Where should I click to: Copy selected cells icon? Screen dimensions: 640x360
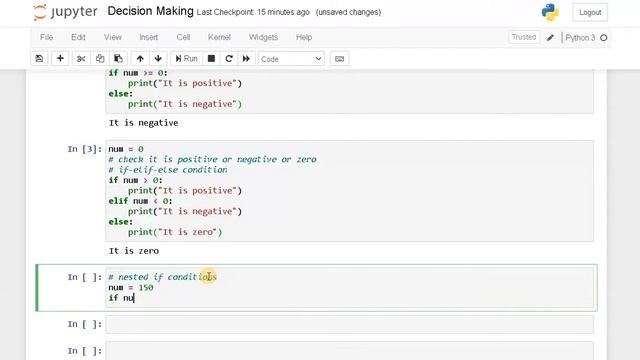click(100, 59)
